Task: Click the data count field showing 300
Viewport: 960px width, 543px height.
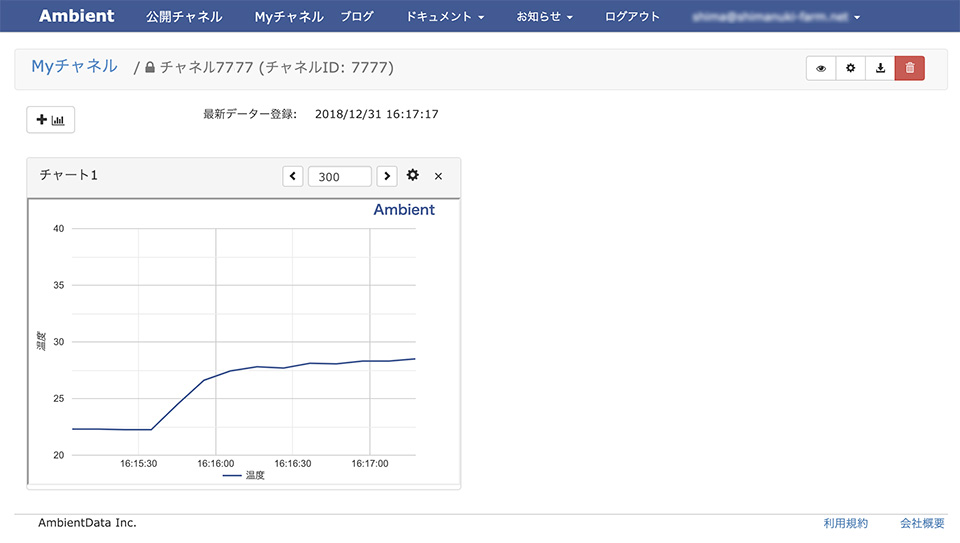Action: pyautogui.click(x=339, y=176)
